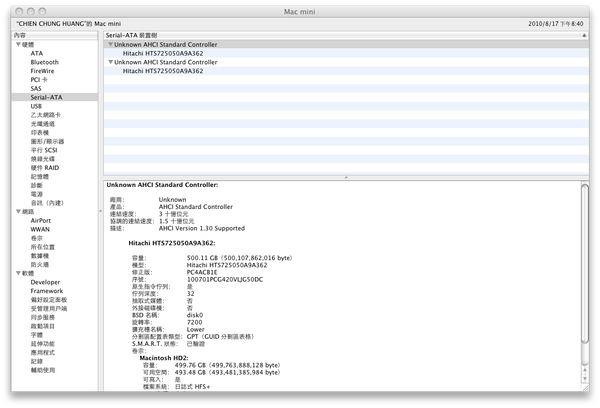Open the USB section
Viewport: 600px width, 408px height.
coord(36,106)
